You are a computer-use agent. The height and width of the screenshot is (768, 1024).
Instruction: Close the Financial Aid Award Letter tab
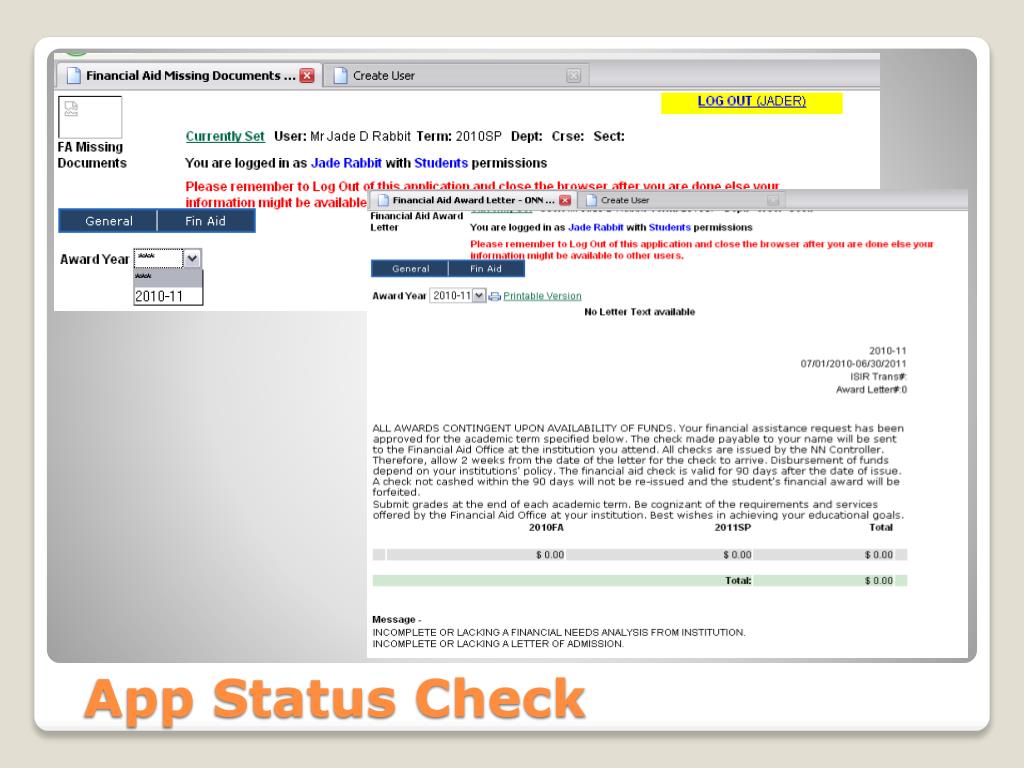pyautogui.click(x=566, y=200)
